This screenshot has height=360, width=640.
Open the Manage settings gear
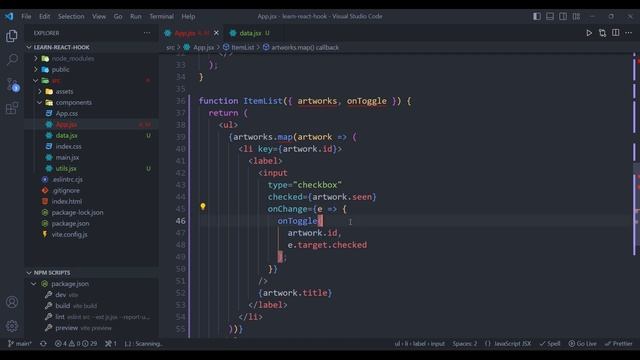pyautogui.click(x=12, y=326)
